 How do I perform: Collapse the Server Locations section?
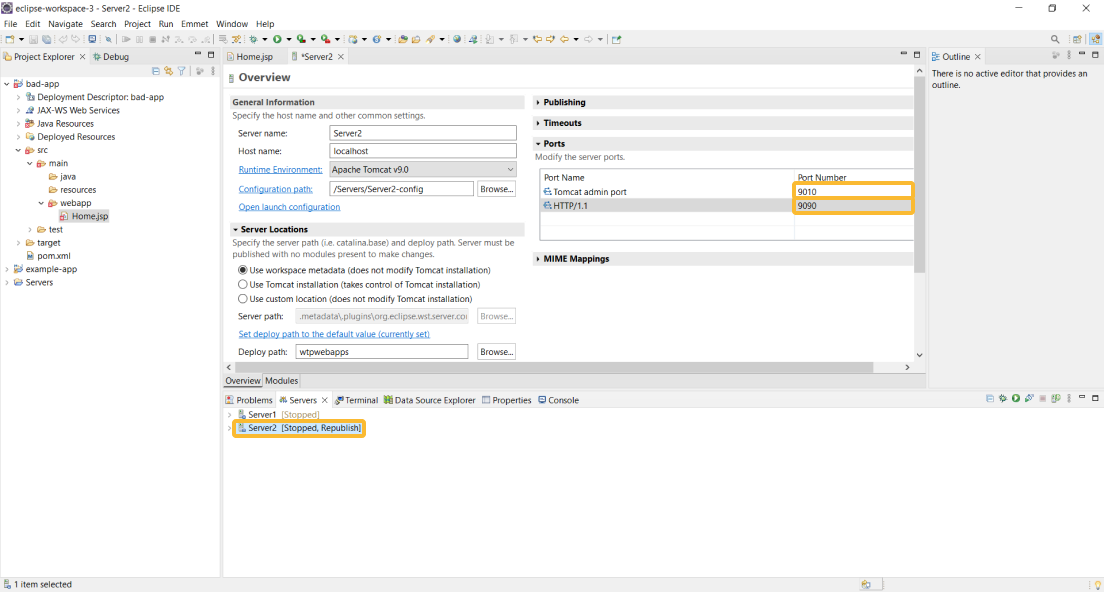pos(235,229)
